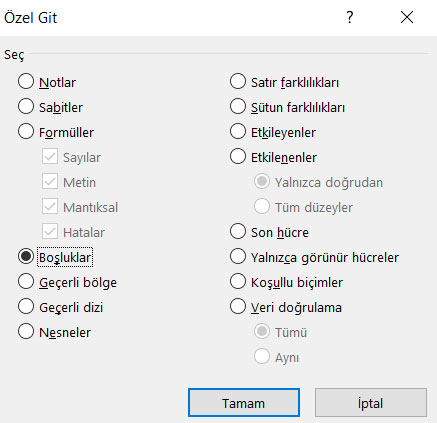Choose the Sabitler option
The image size is (437, 423).
click(x=26, y=107)
